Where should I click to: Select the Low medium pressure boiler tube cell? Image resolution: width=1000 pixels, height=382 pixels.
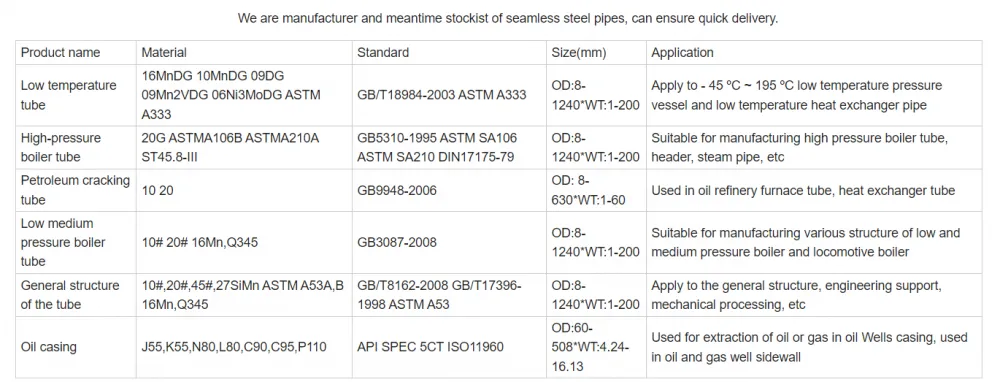click(76, 242)
